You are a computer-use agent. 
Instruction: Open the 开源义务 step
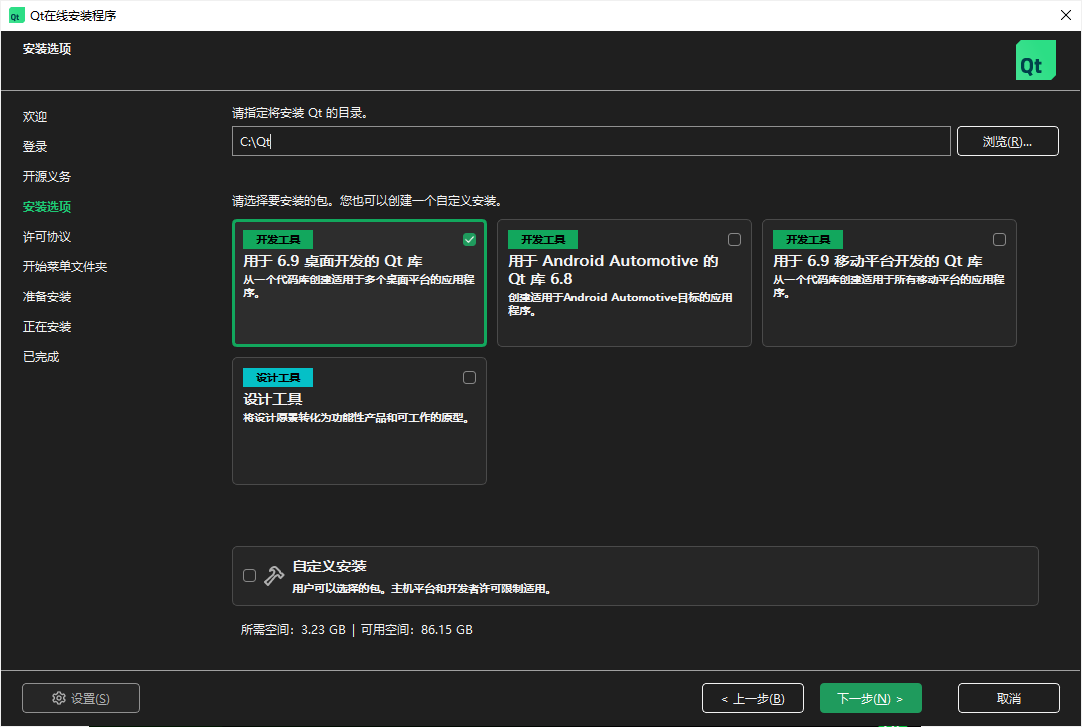pyautogui.click(x=47, y=177)
